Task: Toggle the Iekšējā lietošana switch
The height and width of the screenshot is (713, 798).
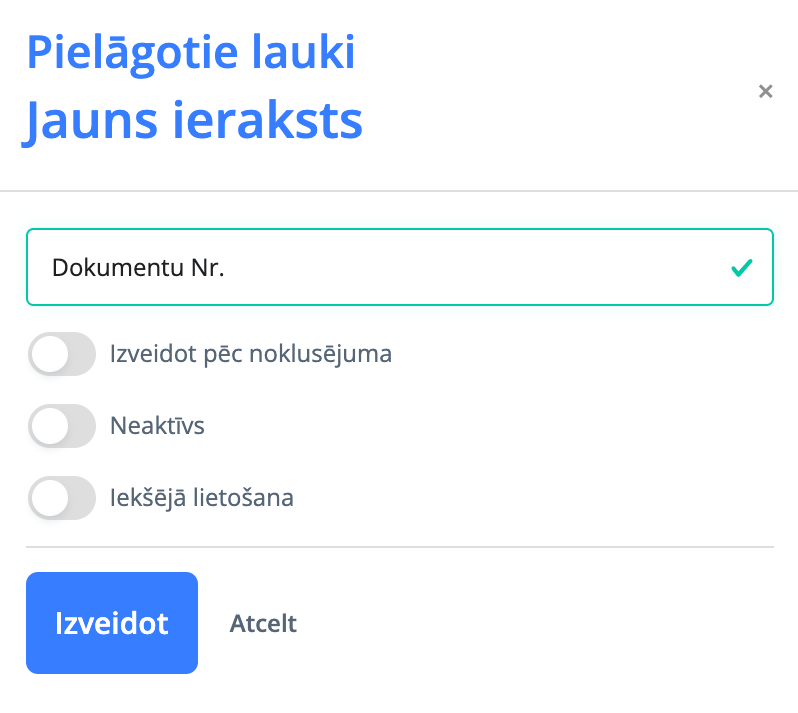Action: click(62, 498)
